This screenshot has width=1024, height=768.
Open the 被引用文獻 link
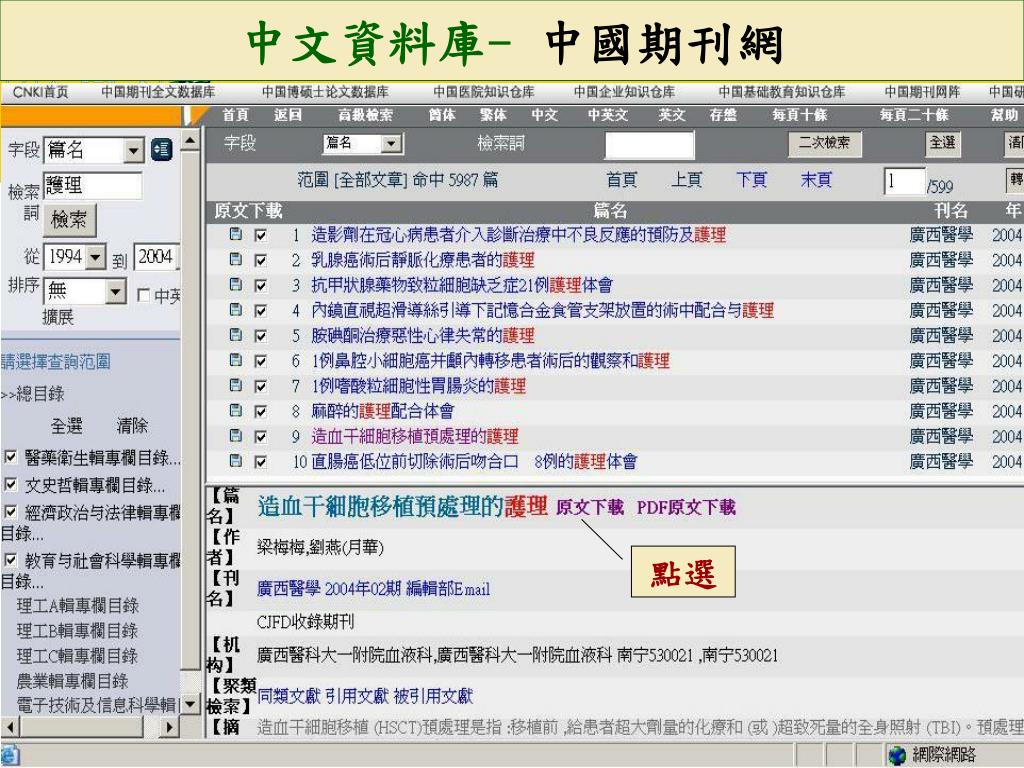coord(433,696)
